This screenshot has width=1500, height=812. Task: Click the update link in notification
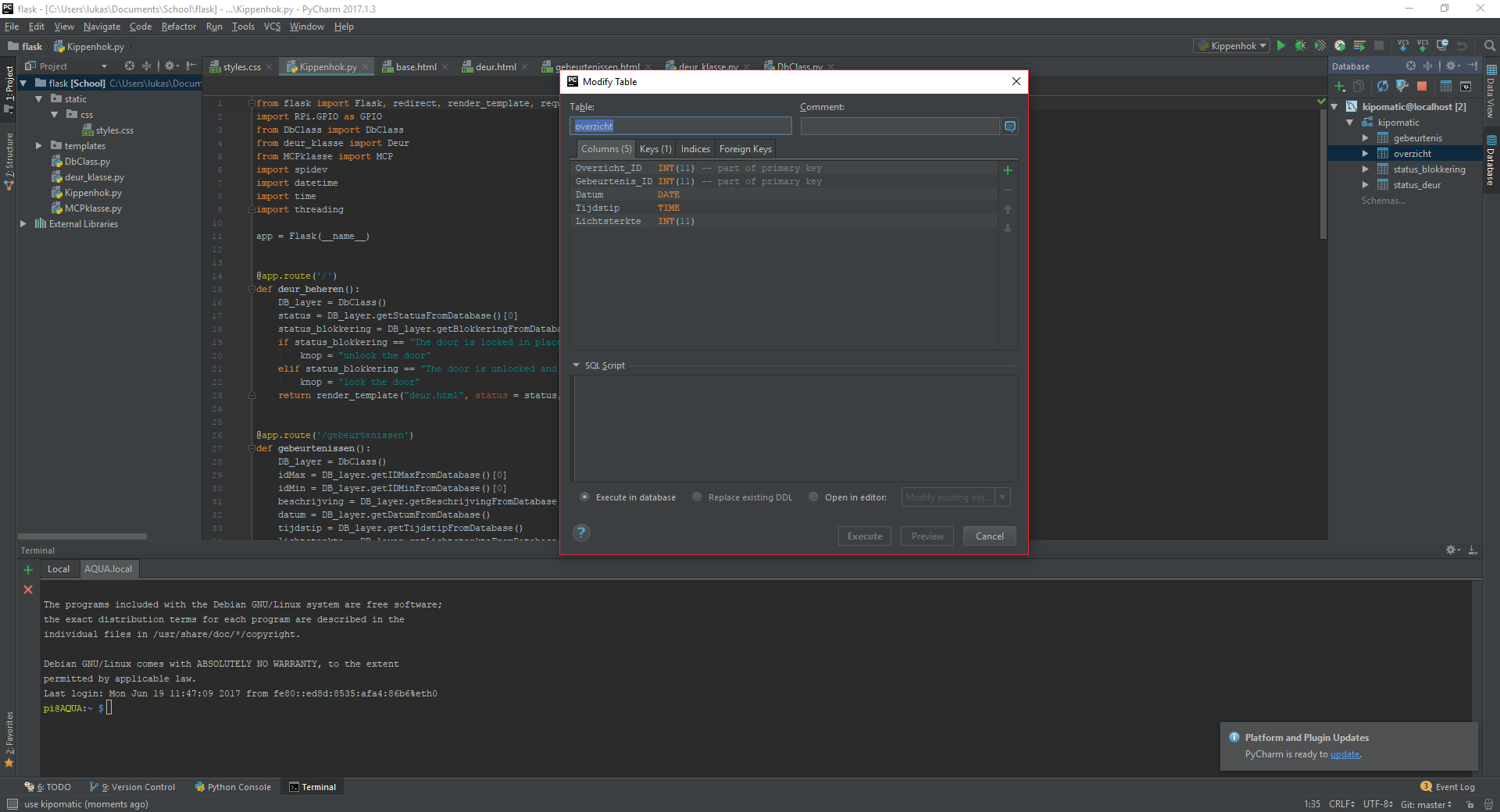pyautogui.click(x=1345, y=754)
